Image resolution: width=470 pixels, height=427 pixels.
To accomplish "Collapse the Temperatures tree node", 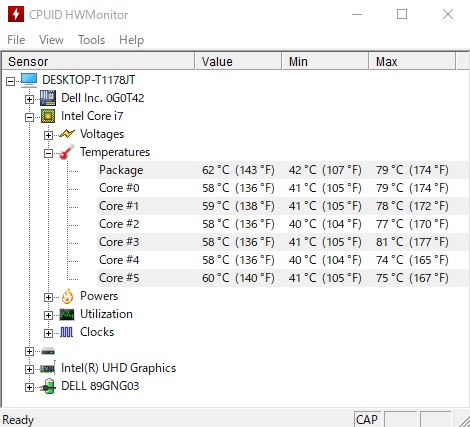I will (x=48, y=153).
